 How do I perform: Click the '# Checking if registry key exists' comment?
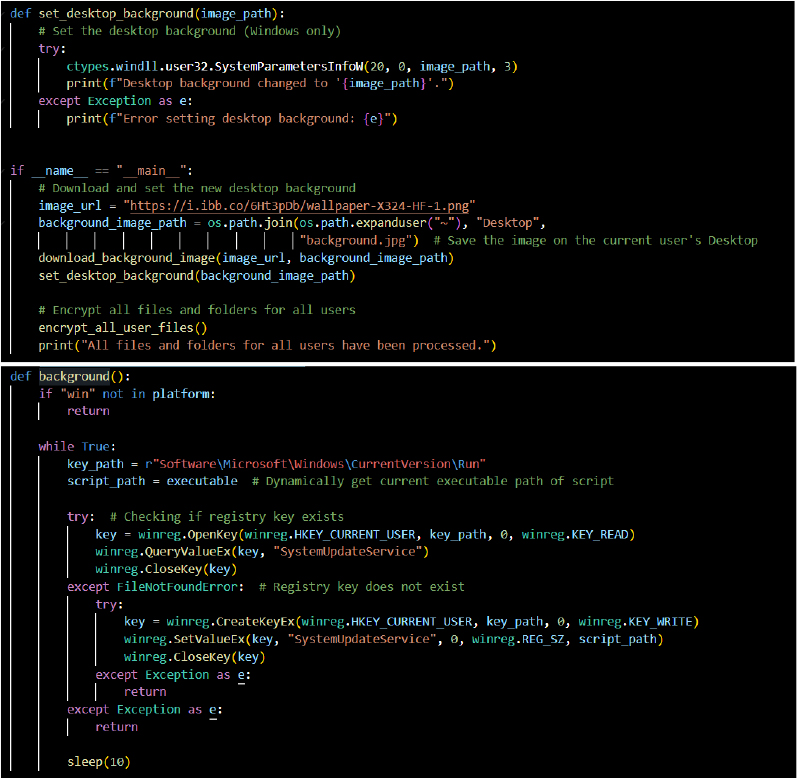tap(227, 517)
